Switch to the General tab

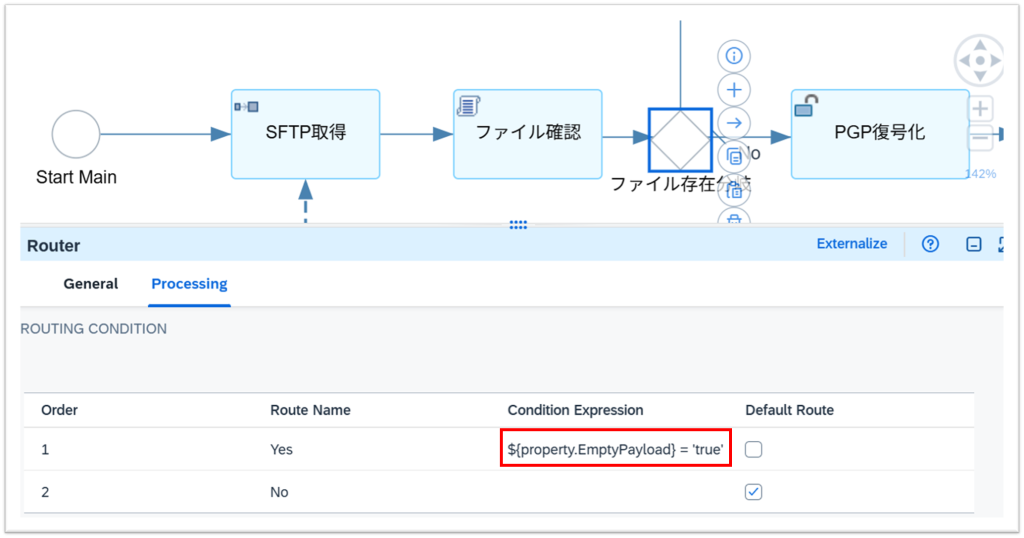(x=91, y=284)
